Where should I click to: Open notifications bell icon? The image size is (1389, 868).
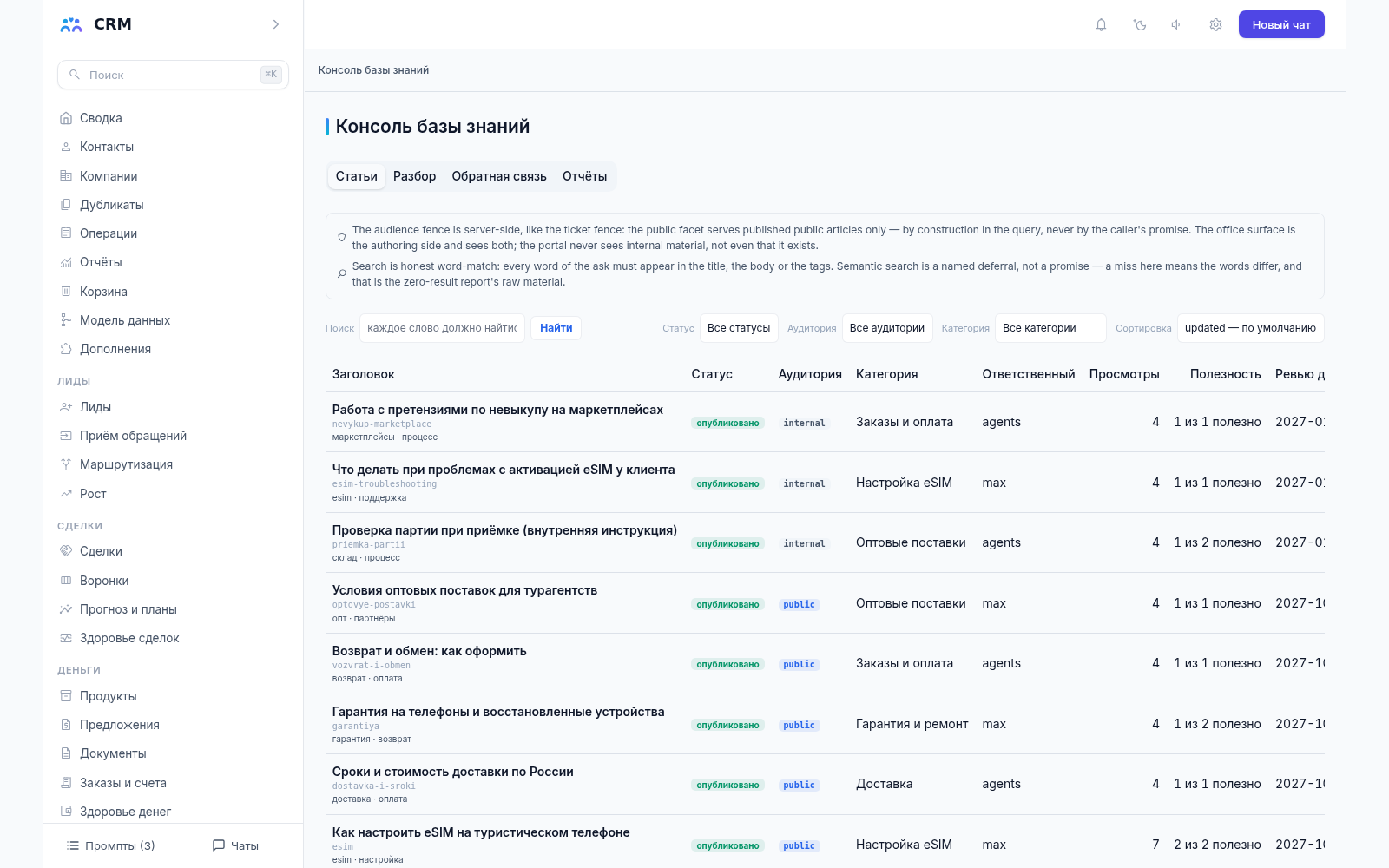click(x=1101, y=24)
